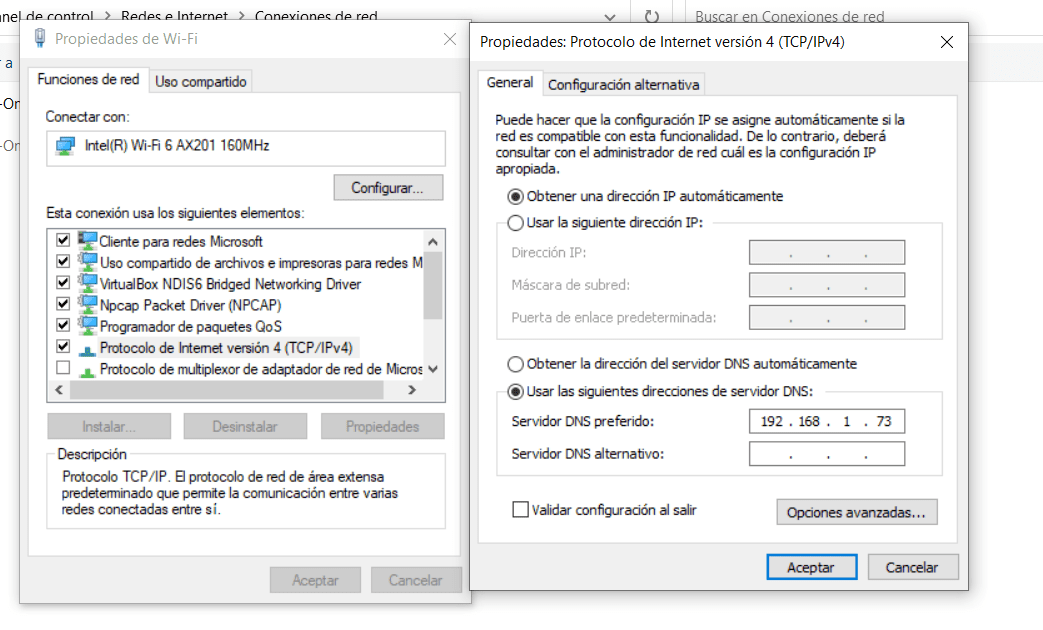1043x630 pixels.
Task: Select Npcap Packet Driver (NPCAP) row text
Action: (x=190, y=305)
